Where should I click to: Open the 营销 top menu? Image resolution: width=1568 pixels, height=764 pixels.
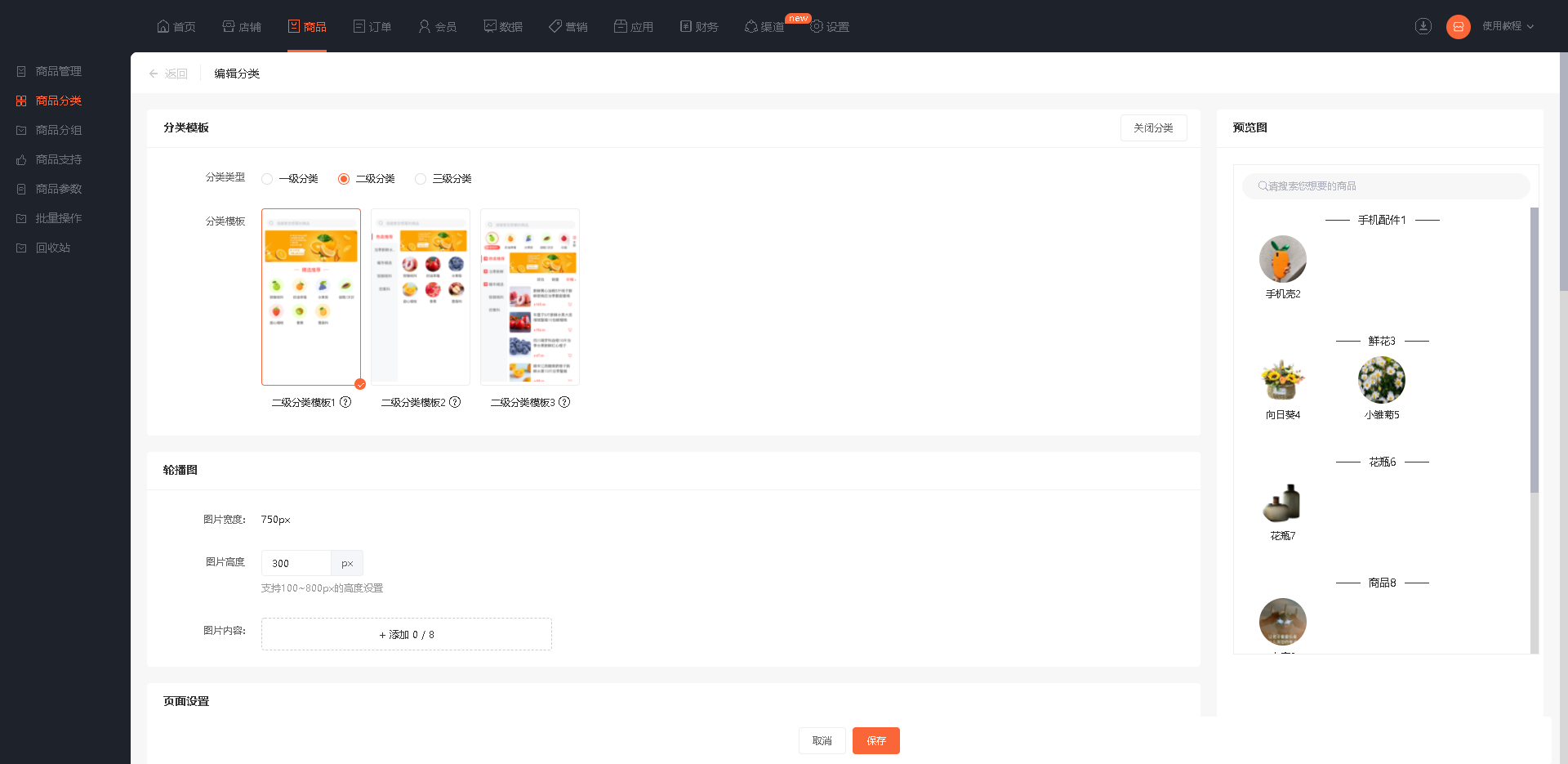(568, 27)
